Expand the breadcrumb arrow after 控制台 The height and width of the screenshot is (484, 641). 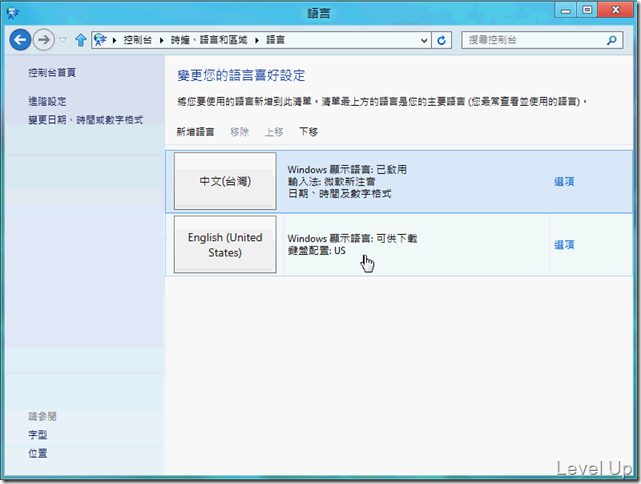click(x=162, y=40)
